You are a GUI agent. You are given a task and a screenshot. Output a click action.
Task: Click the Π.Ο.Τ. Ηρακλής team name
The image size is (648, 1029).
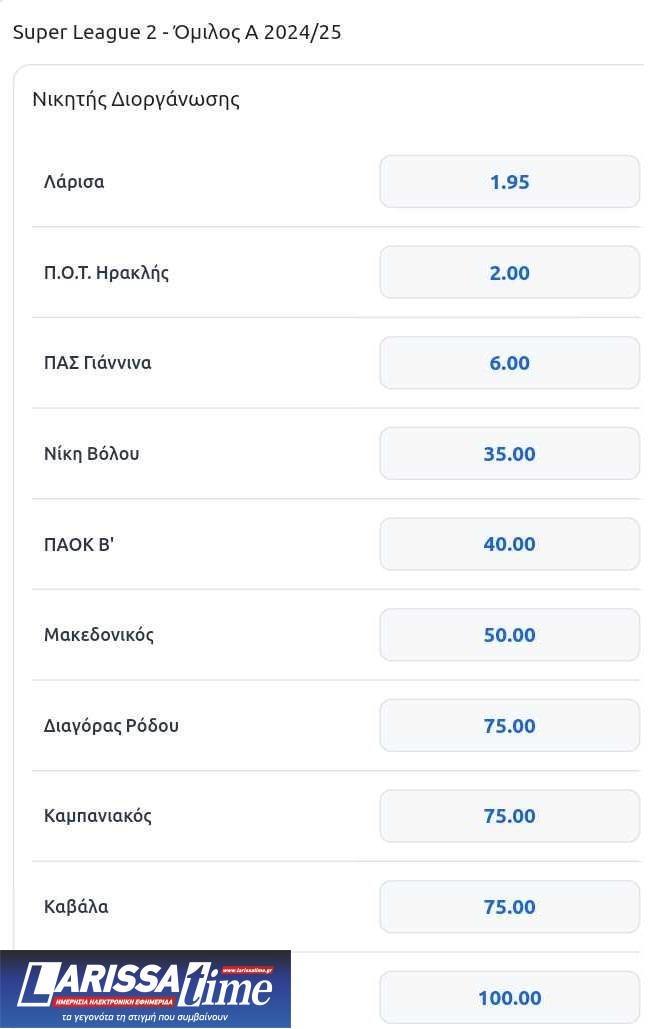(106, 273)
